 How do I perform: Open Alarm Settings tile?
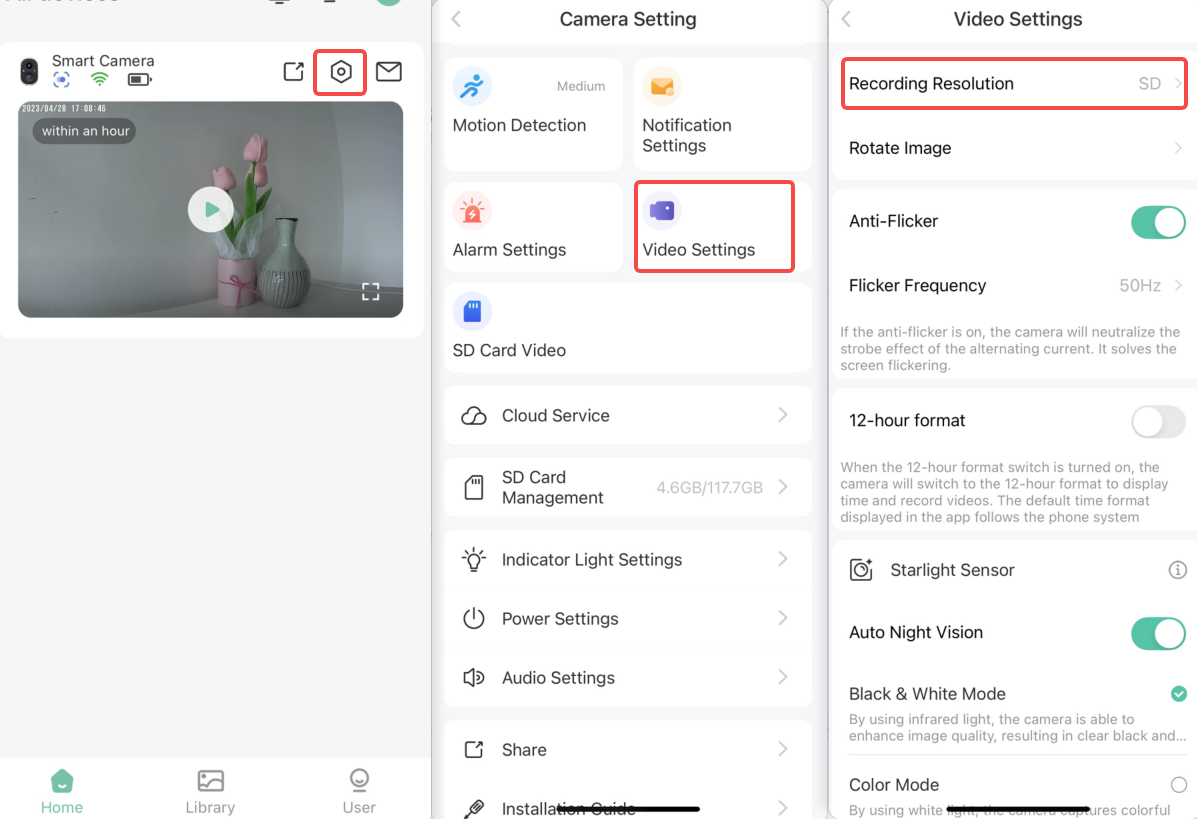coord(533,227)
